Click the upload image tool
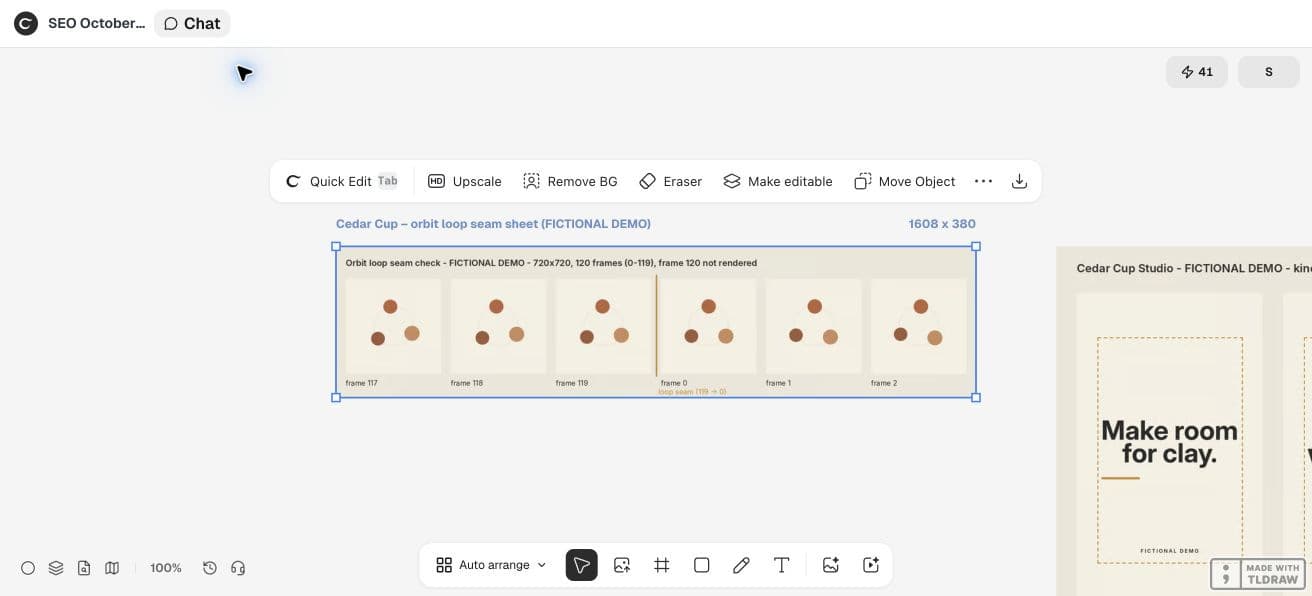The height and width of the screenshot is (596, 1312). (x=622, y=565)
